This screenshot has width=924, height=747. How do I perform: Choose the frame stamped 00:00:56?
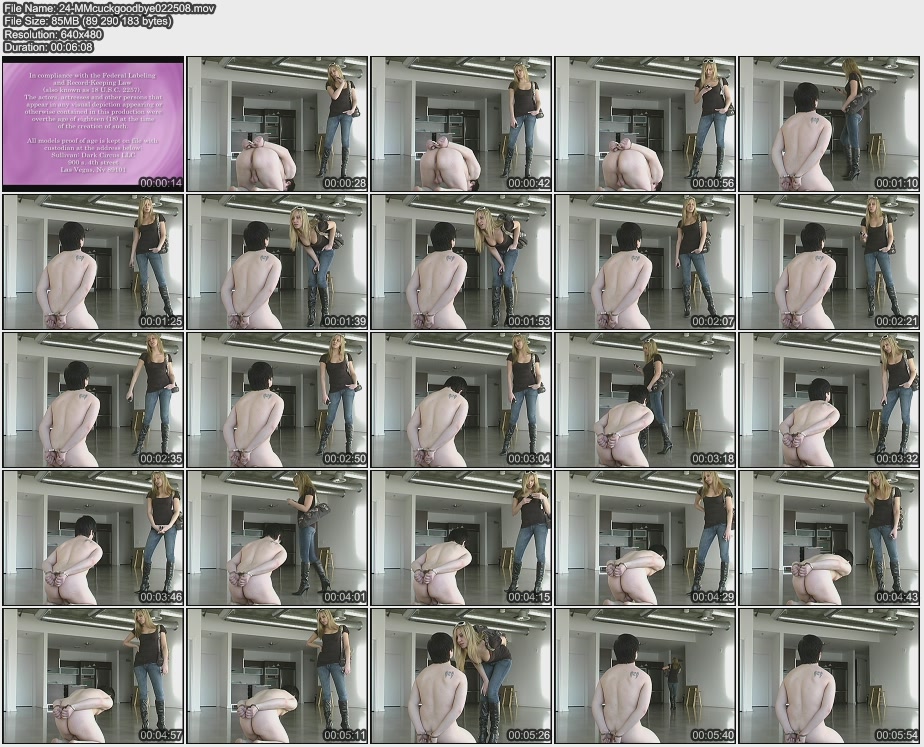pos(645,124)
